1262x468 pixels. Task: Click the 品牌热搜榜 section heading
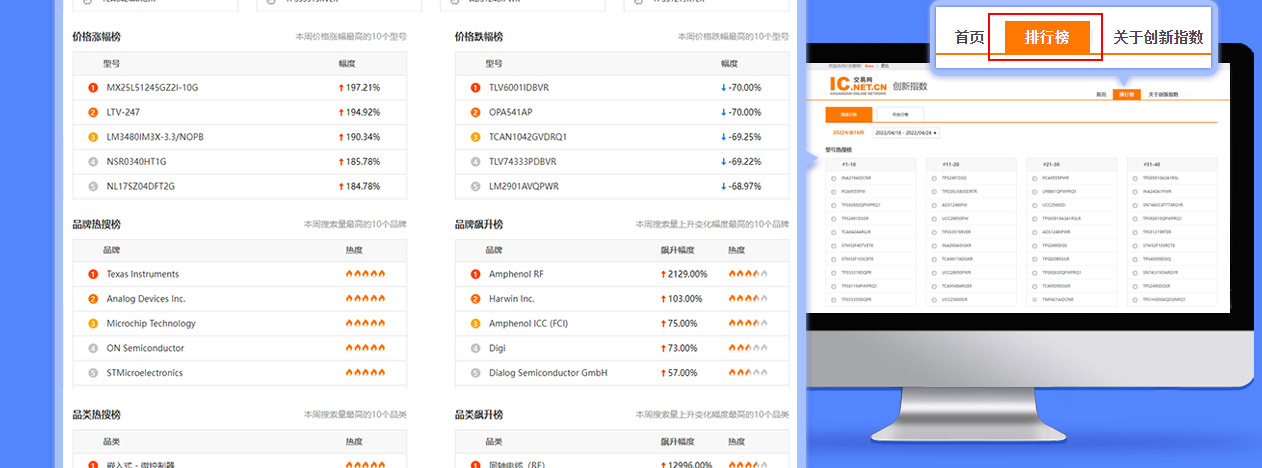(x=96, y=225)
